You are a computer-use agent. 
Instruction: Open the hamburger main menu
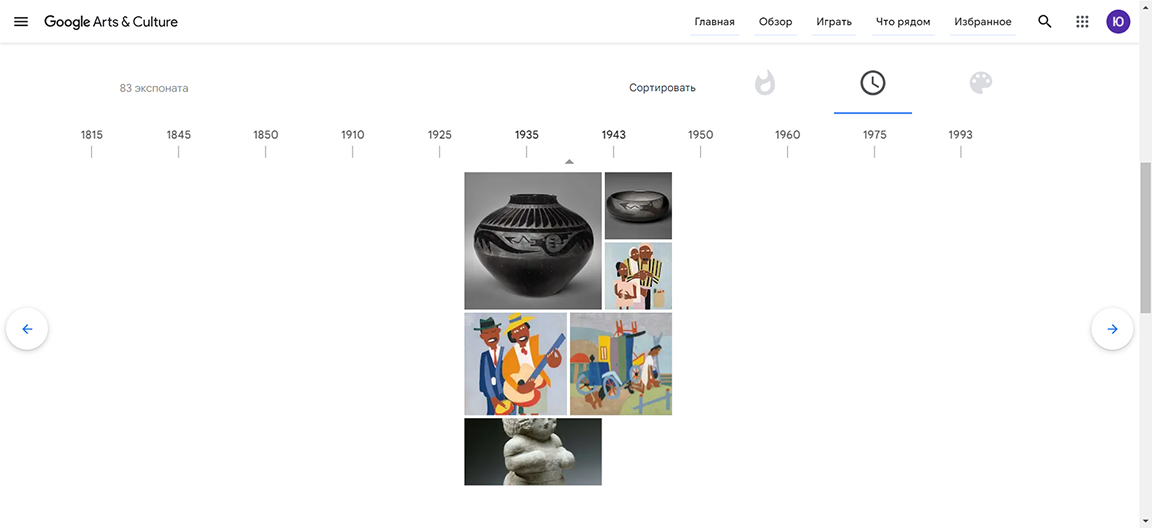click(x=21, y=21)
